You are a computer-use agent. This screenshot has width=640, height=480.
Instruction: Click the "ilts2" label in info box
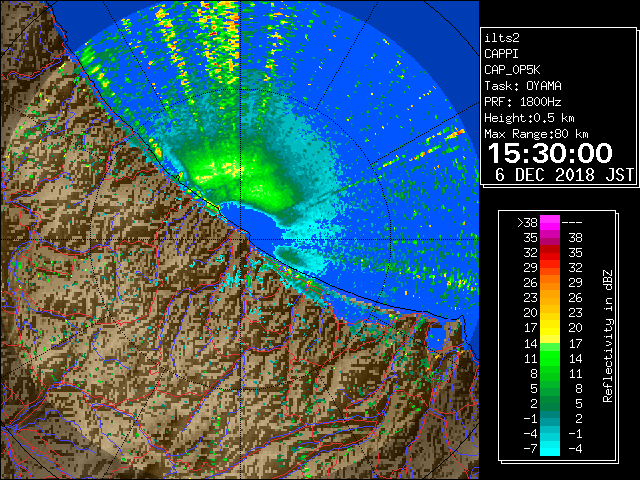pyautogui.click(x=502, y=38)
